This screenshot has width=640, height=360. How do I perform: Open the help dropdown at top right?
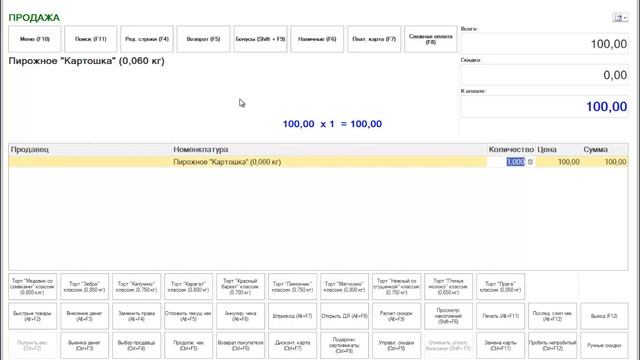[x=620, y=18]
